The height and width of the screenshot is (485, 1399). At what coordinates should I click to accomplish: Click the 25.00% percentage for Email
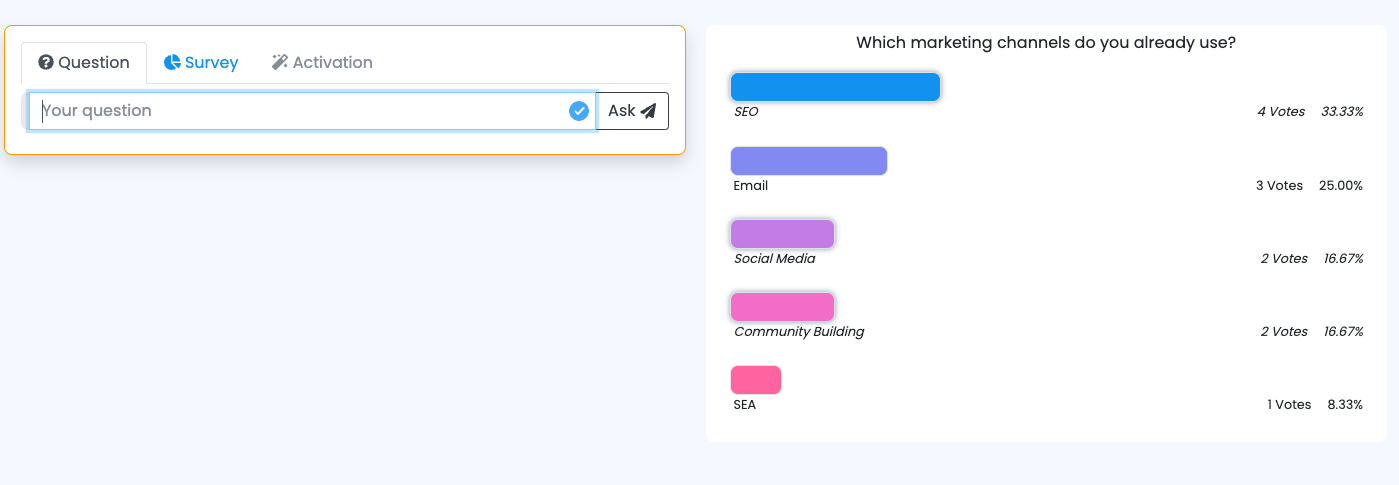1341,185
